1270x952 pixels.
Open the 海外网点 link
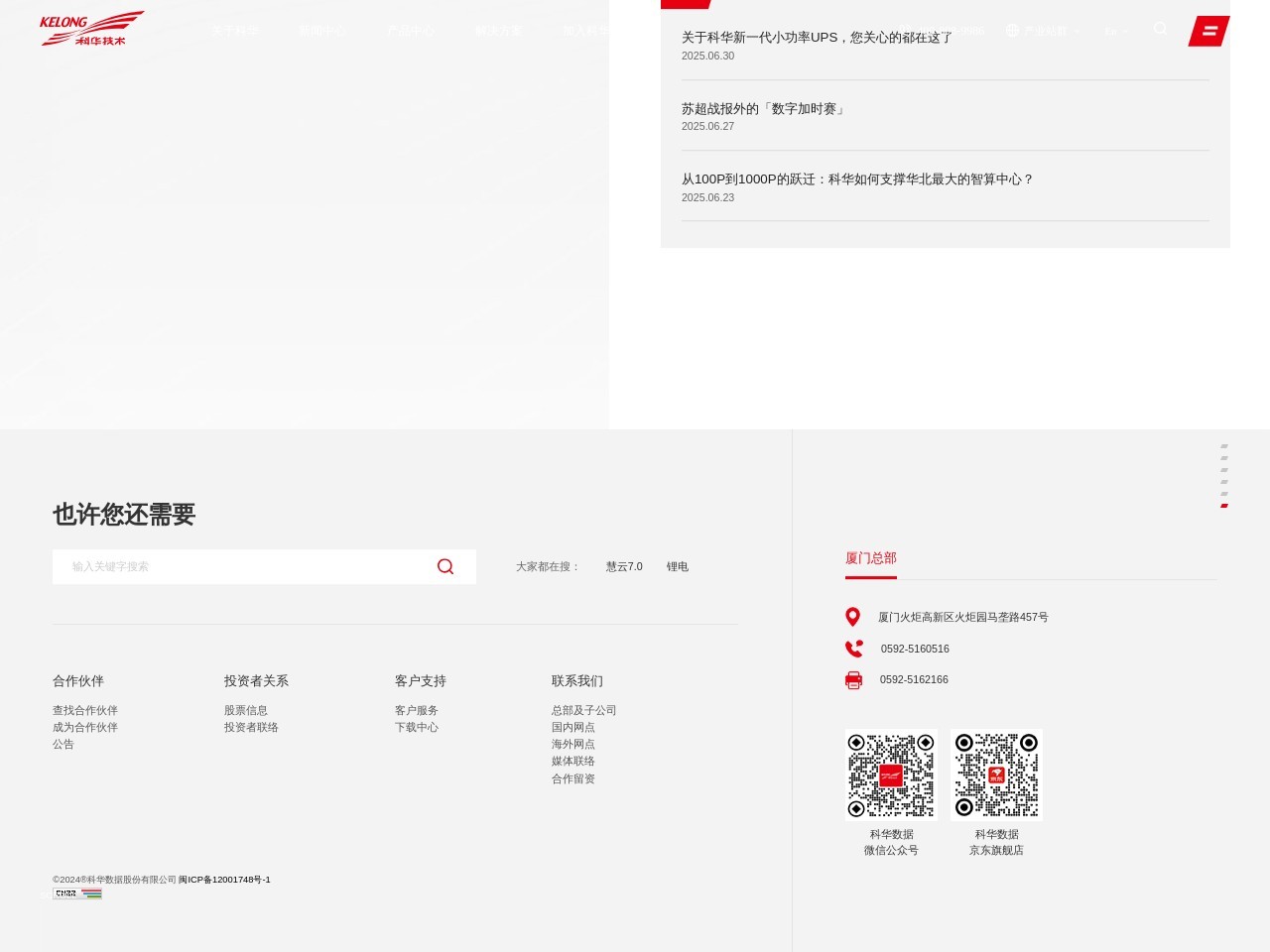(573, 745)
